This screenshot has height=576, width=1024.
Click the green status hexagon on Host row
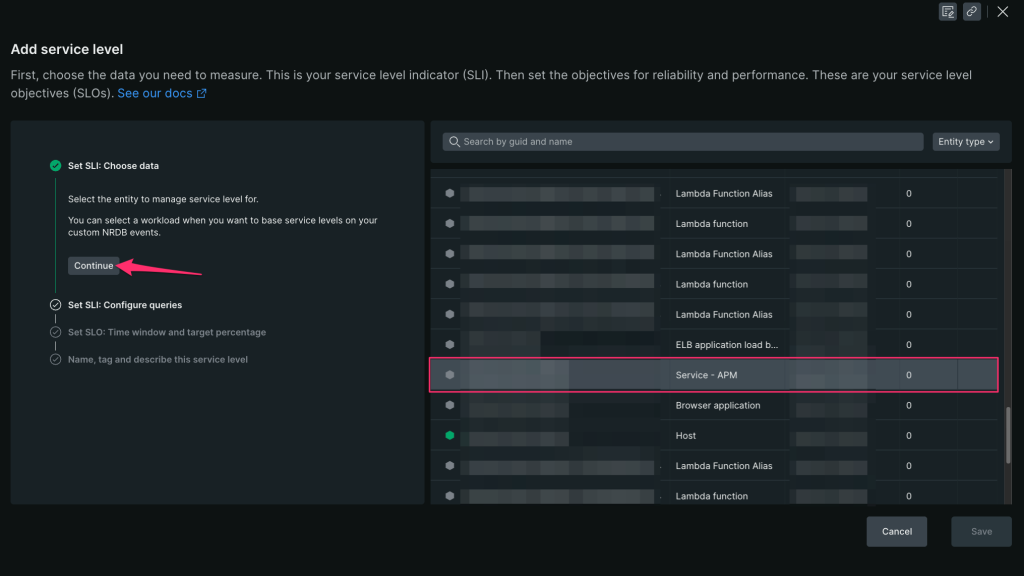coord(450,436)
